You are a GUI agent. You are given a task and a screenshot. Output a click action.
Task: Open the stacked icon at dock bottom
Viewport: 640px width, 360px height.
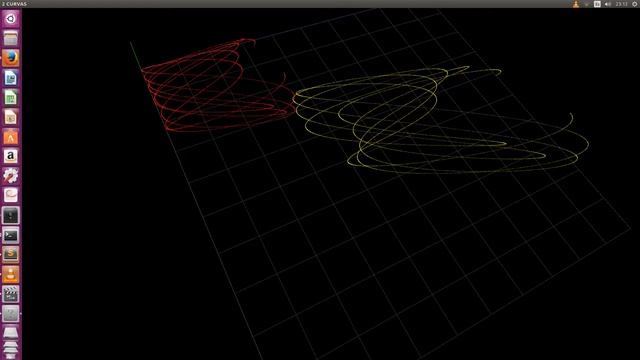11,350
